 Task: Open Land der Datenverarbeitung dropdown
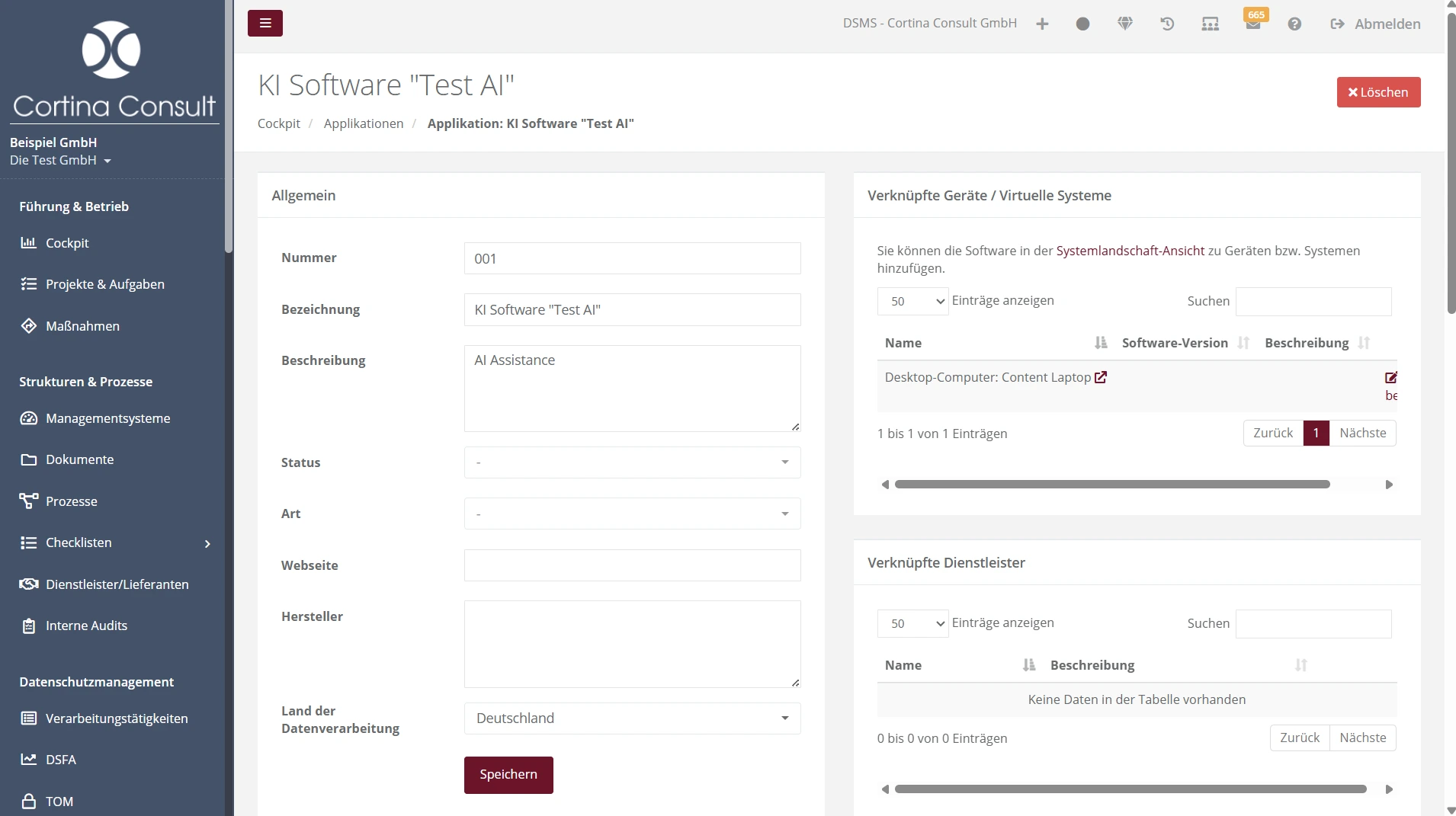pyautogui.click(x=632, y=718)
